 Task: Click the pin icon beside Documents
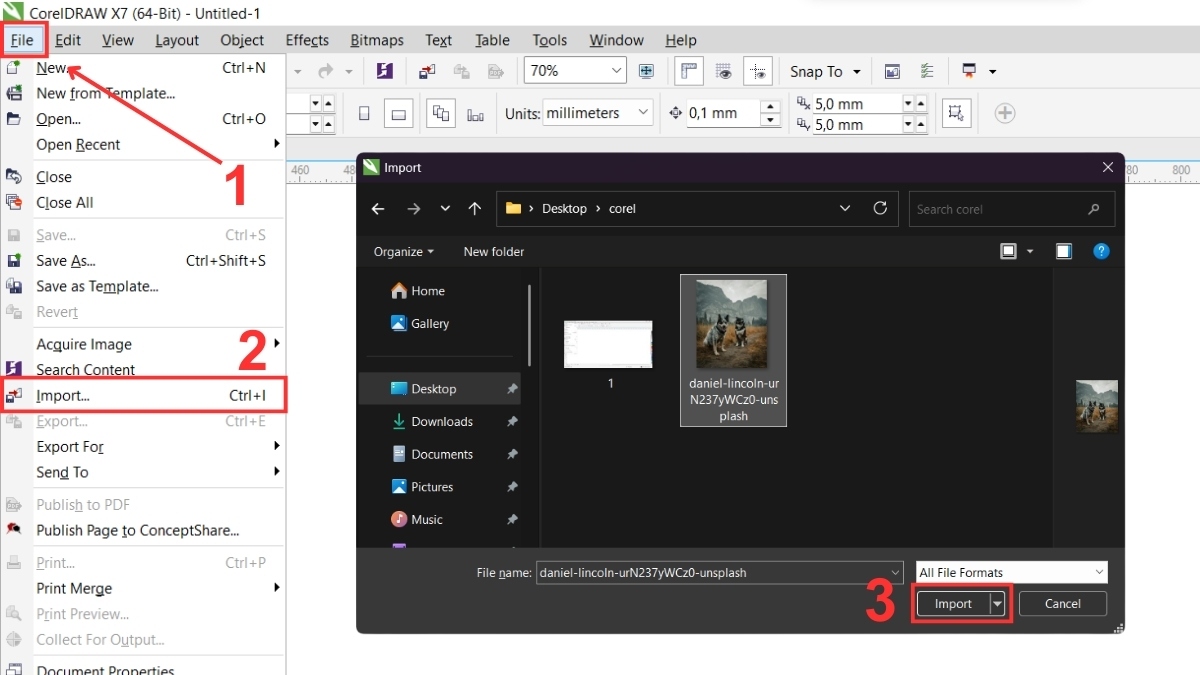[x=512, y=454]
